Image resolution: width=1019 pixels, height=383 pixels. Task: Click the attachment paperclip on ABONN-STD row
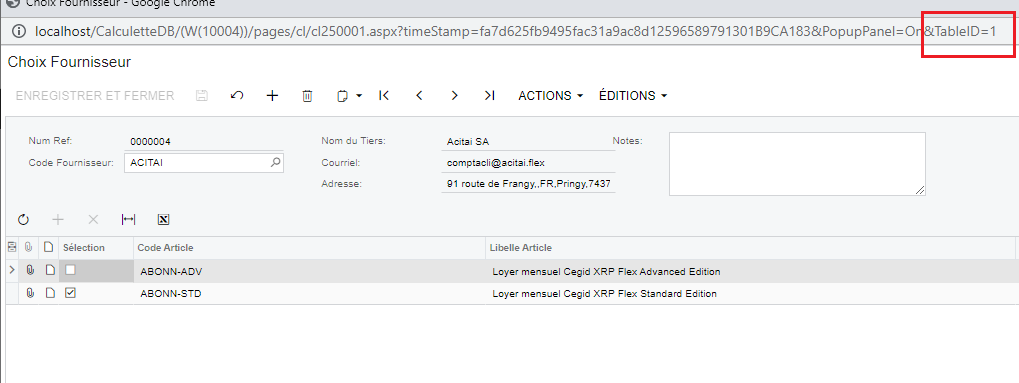(x=29, y=293)
